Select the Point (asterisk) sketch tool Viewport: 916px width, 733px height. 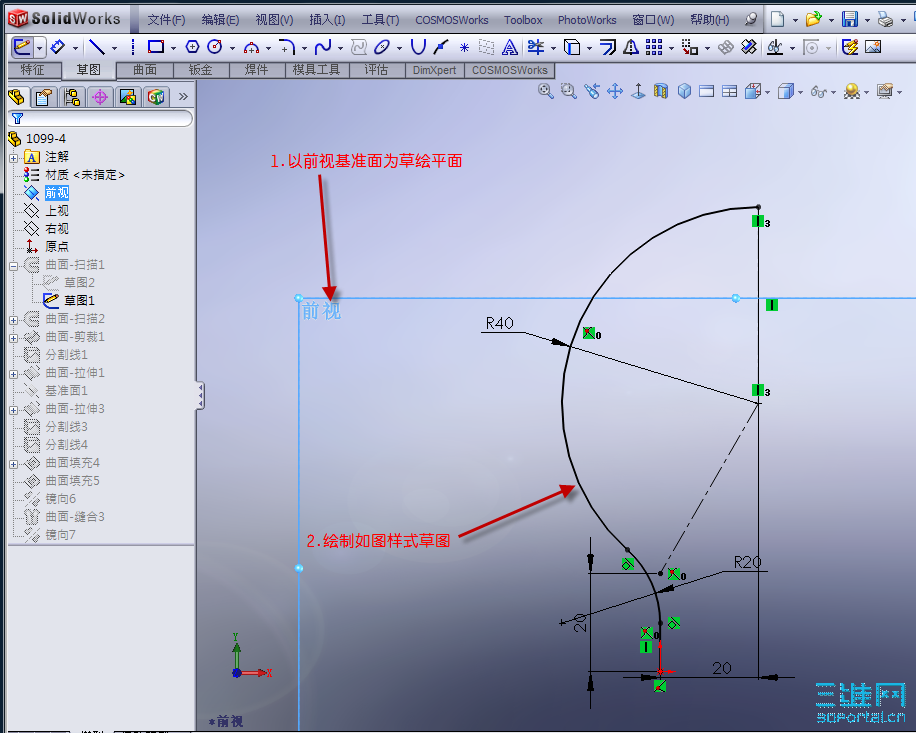coord(464,47)
